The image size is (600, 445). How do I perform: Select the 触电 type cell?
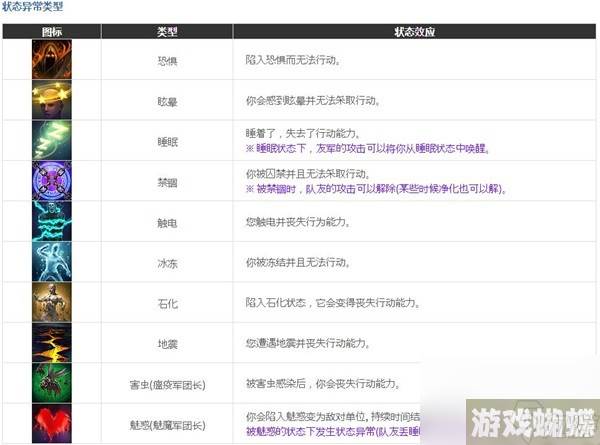tap(167, 223)
